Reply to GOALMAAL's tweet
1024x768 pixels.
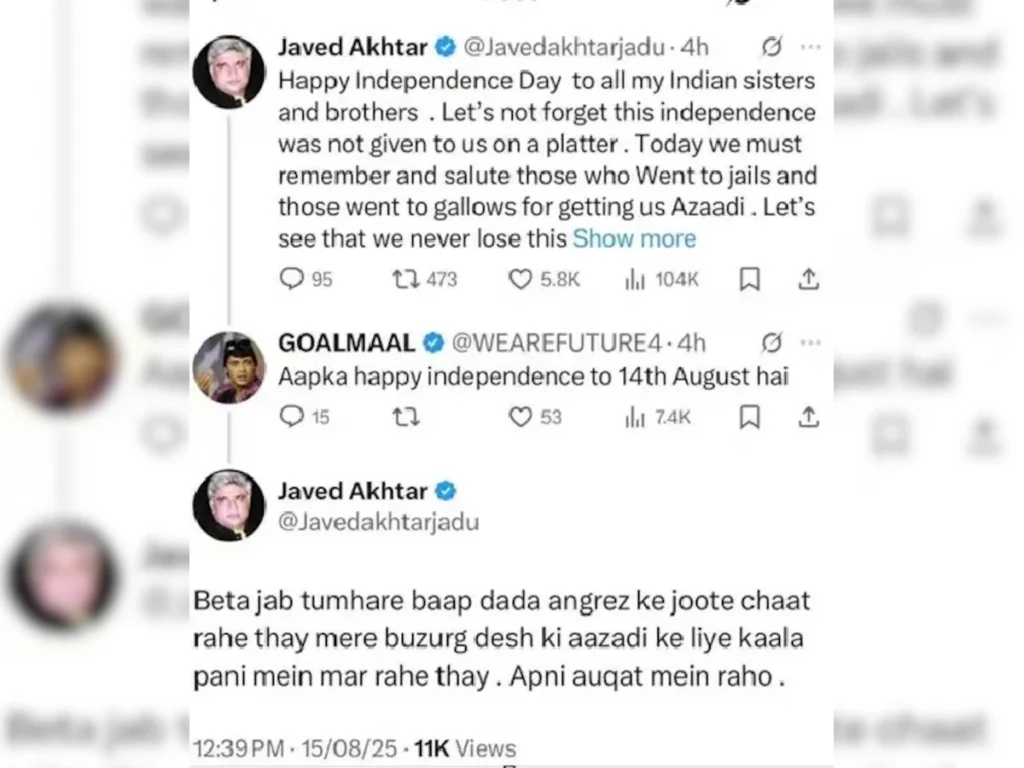tap(292, 416)
